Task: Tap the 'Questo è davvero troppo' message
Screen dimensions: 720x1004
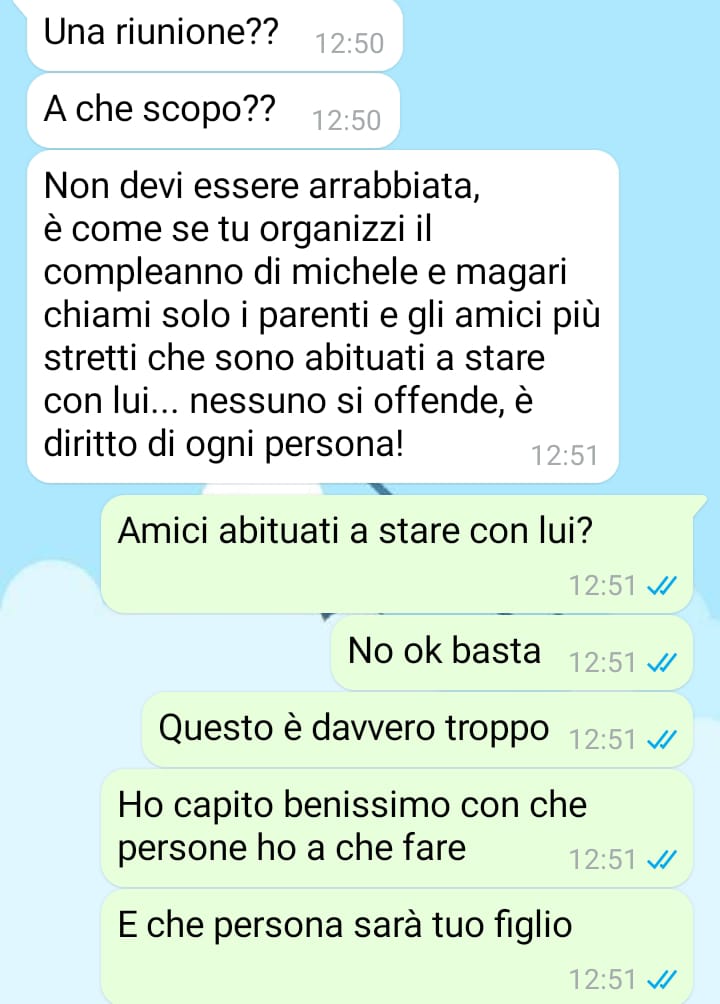Action: click(x=417, y=730)
